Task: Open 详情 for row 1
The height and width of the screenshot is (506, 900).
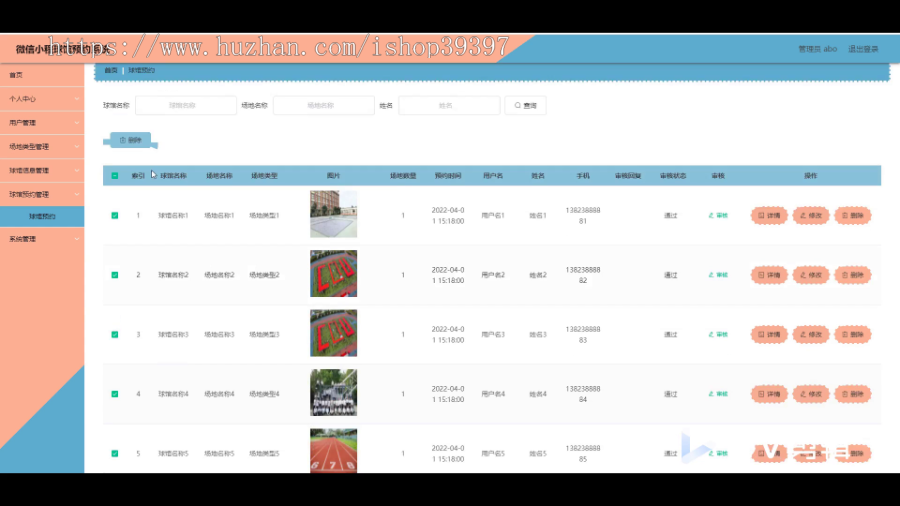Action: pos(769,216)
